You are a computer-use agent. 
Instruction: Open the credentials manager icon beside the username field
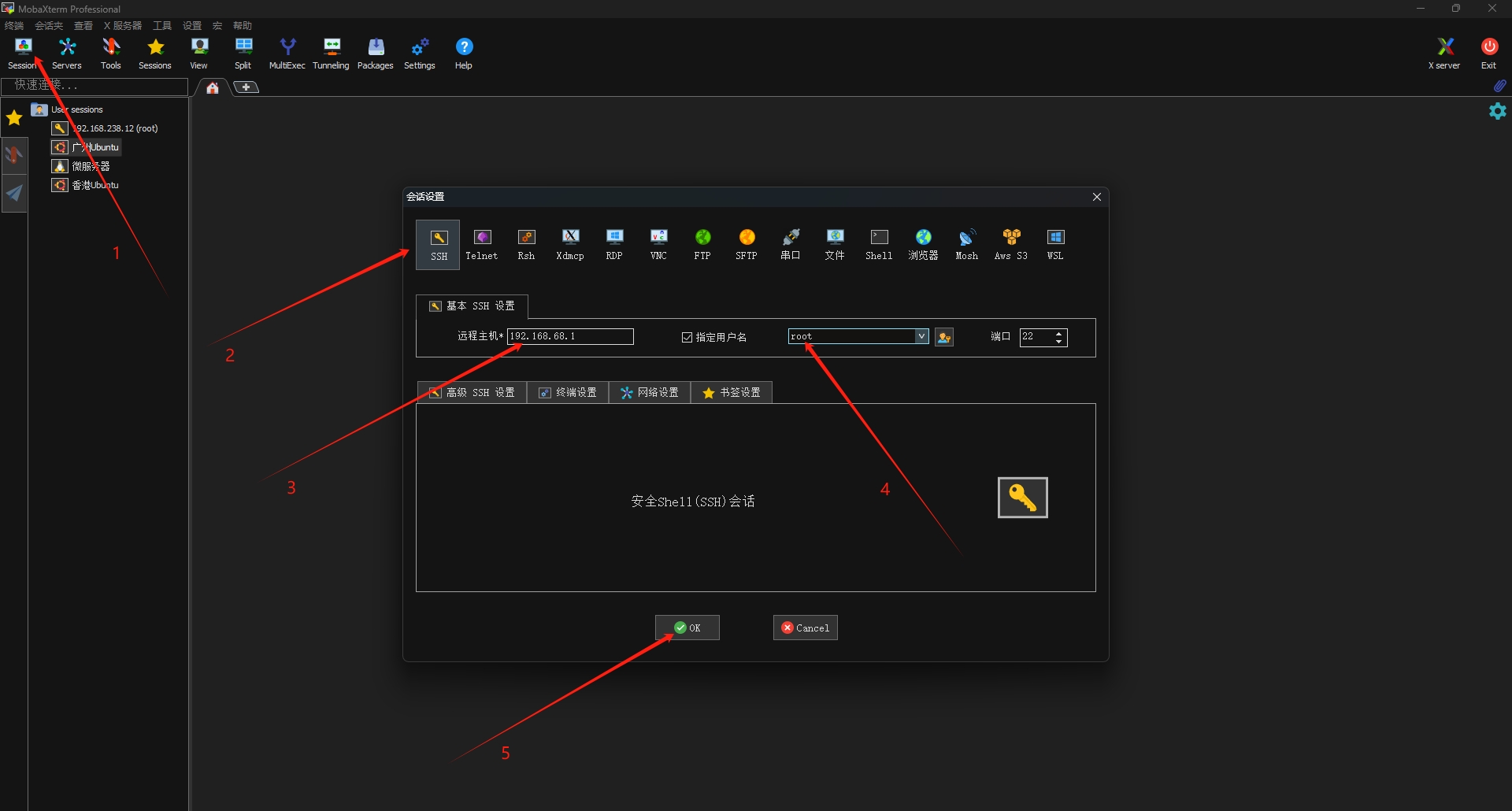pyautogui.click(x=944, y=337)
